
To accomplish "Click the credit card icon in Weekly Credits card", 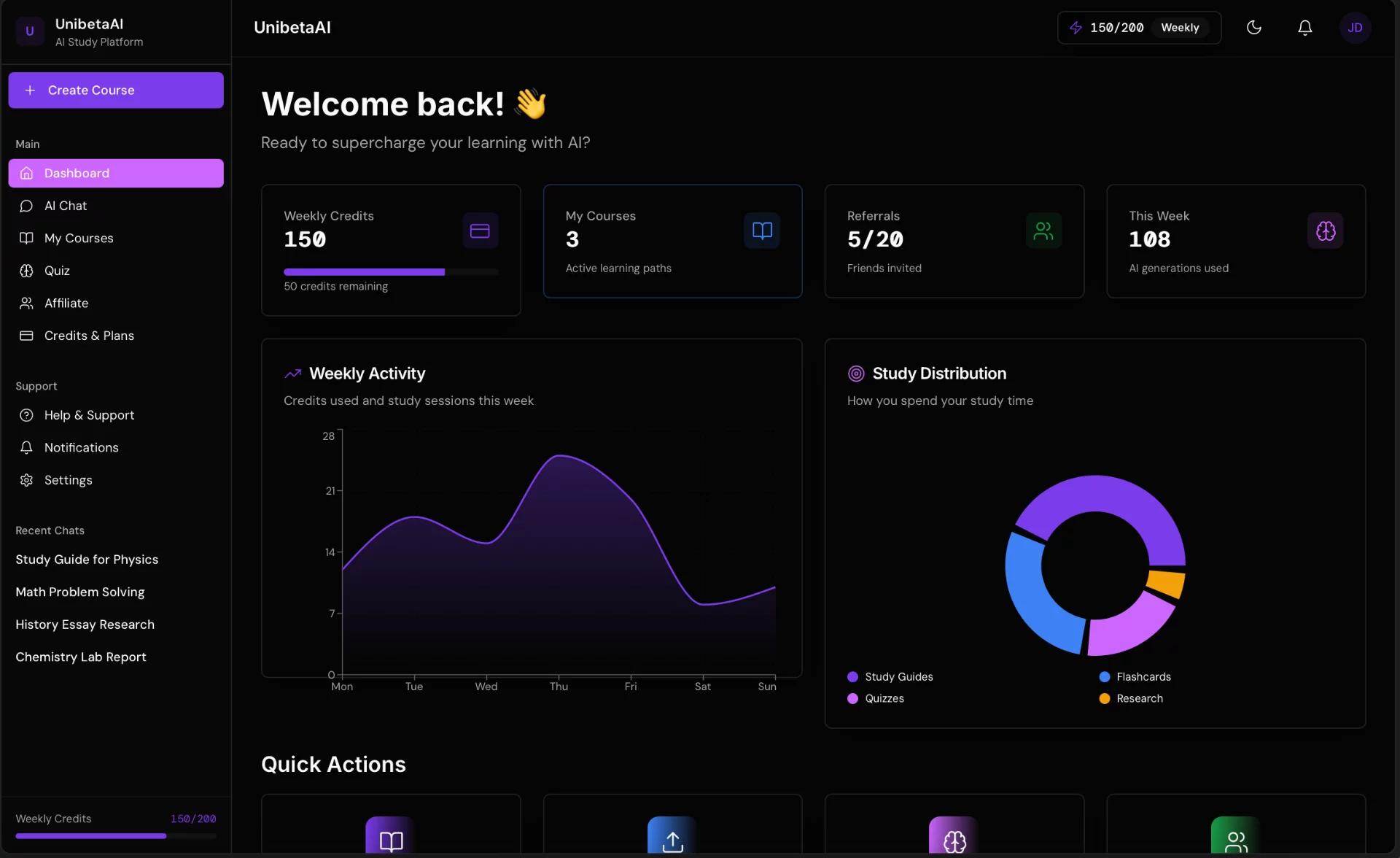I will click(x=480, y=231).
